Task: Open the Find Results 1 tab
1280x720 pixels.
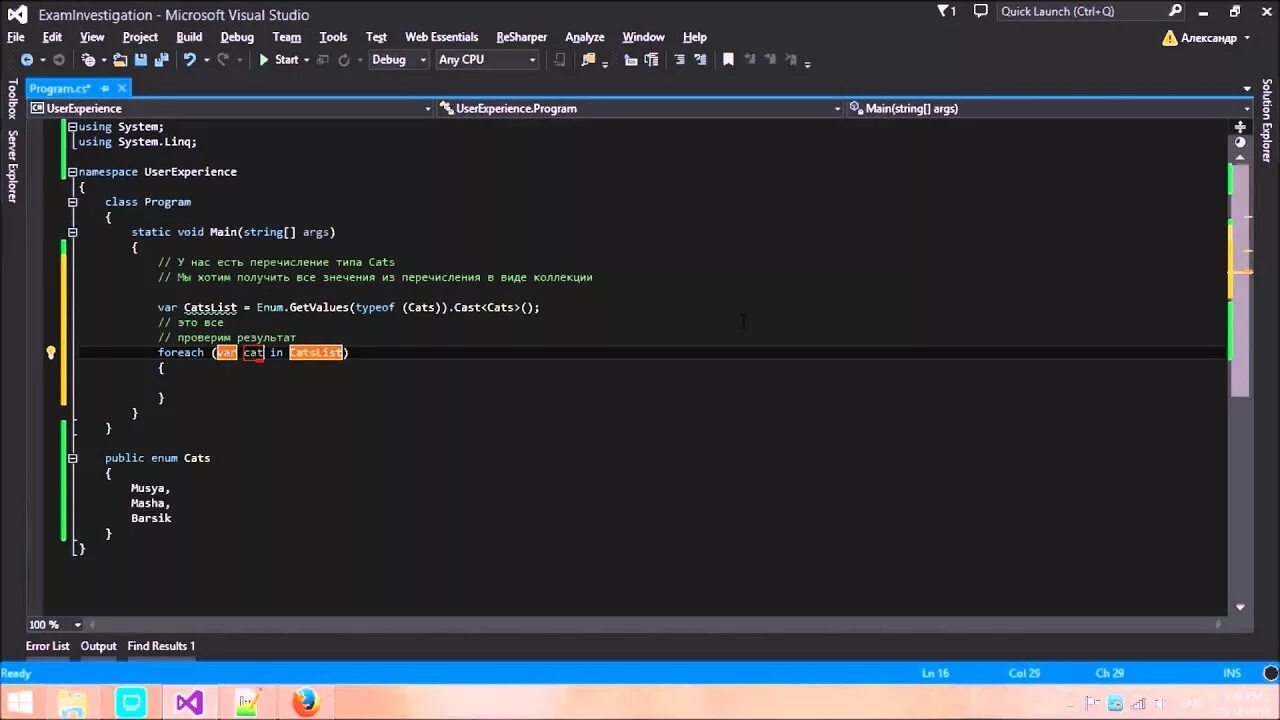Action: tap(161, 646)
